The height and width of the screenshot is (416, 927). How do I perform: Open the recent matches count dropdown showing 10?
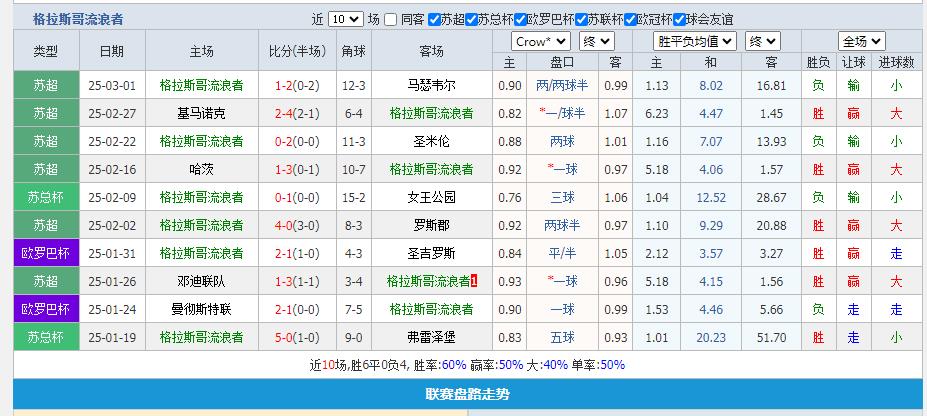(345, 19)
